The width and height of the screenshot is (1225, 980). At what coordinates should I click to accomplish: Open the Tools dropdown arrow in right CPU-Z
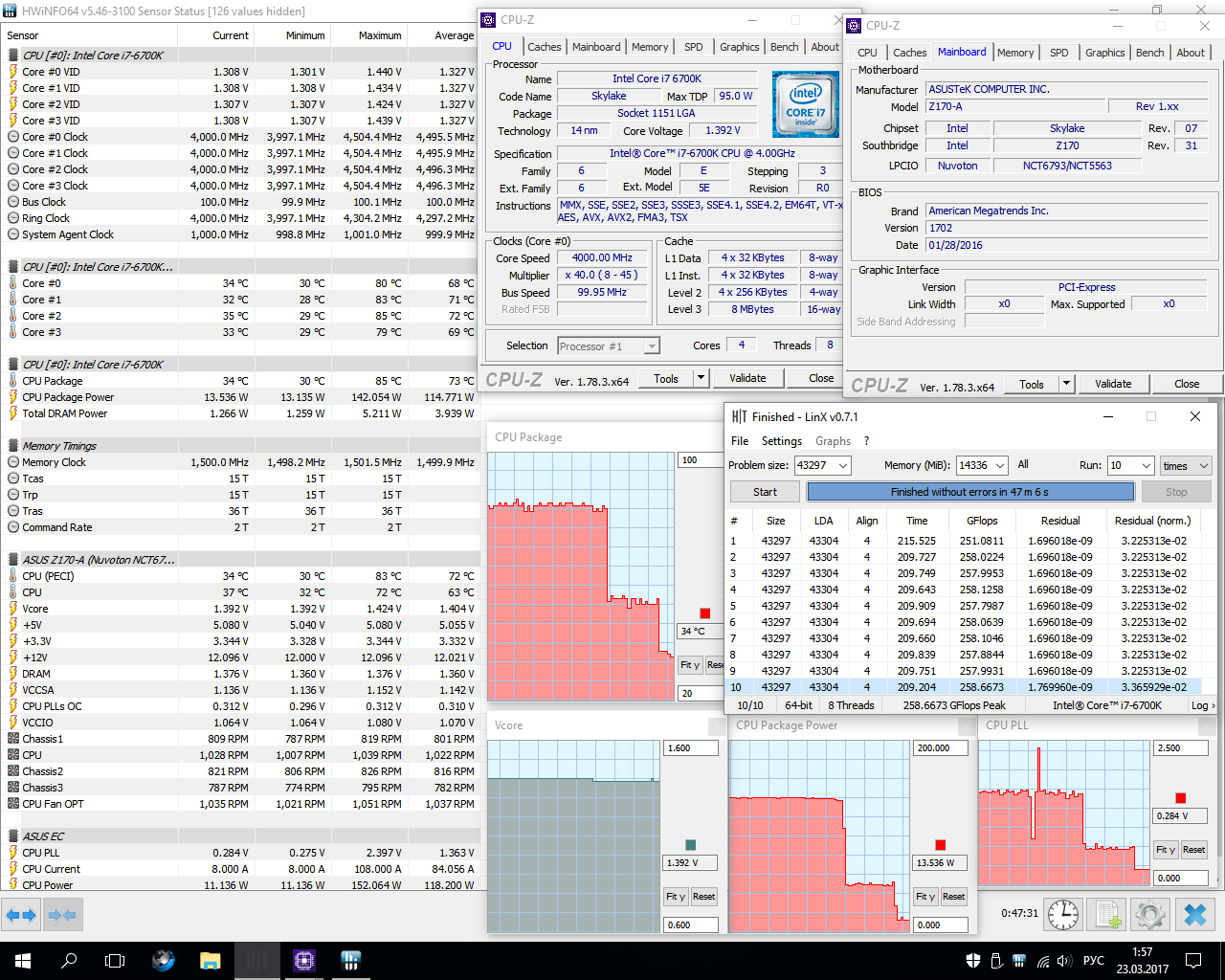[x=1066, y=384]
